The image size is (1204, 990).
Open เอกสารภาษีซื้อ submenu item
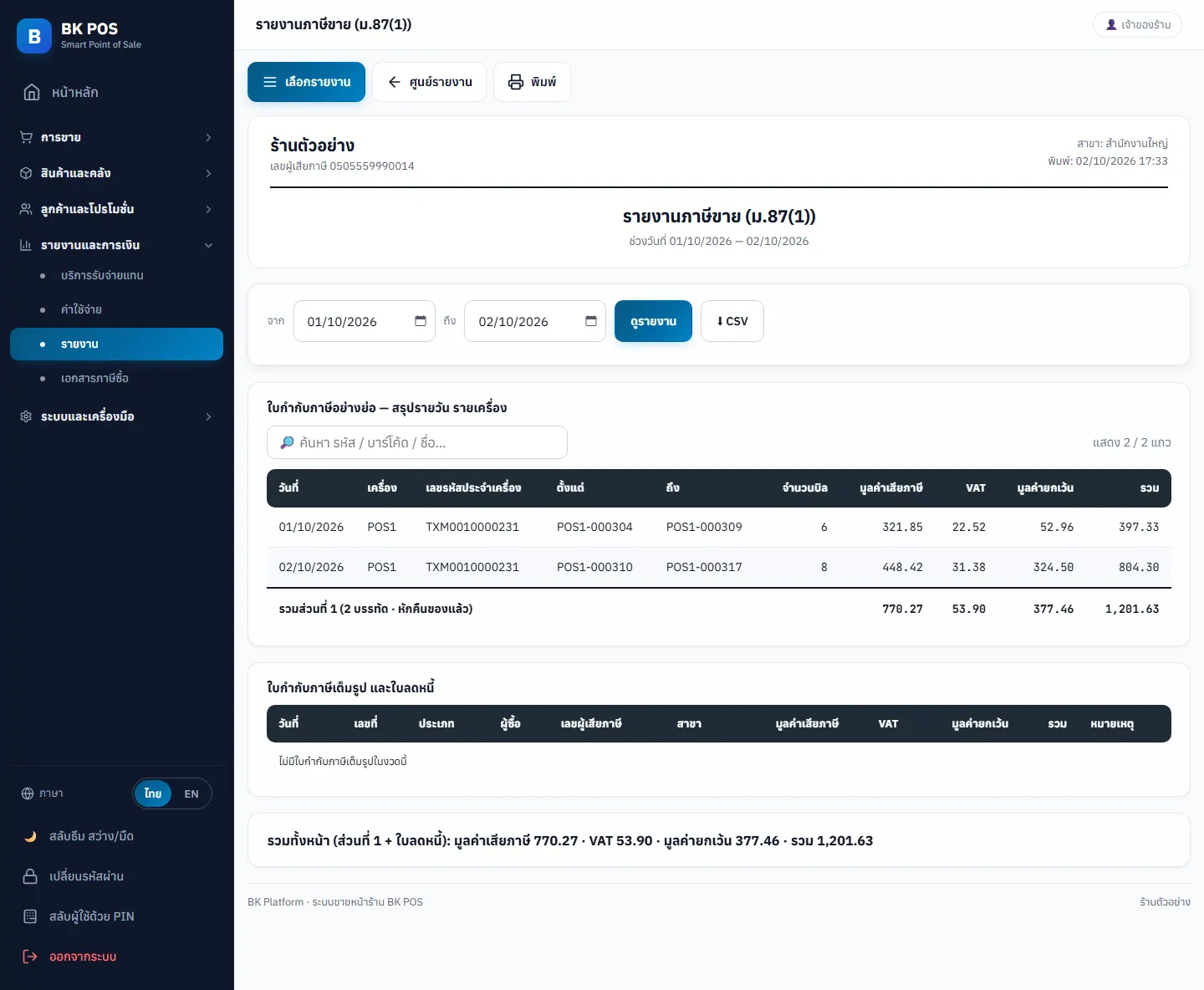[117, 378]
